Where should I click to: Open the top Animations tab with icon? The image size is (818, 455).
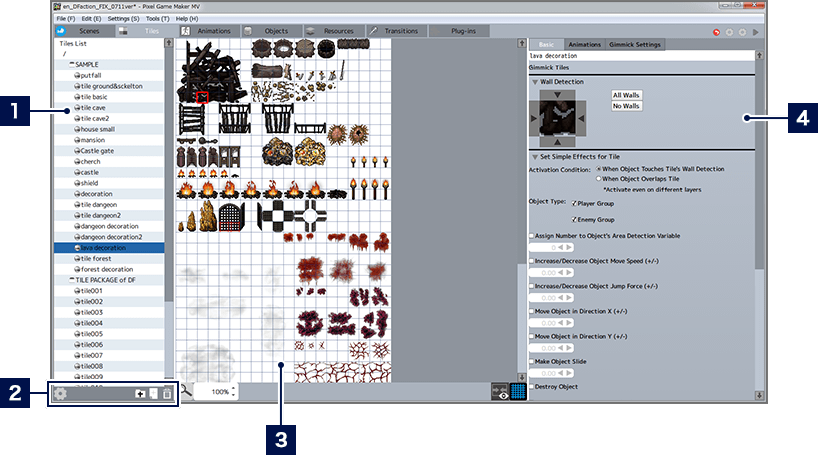[x=209, y=31]
